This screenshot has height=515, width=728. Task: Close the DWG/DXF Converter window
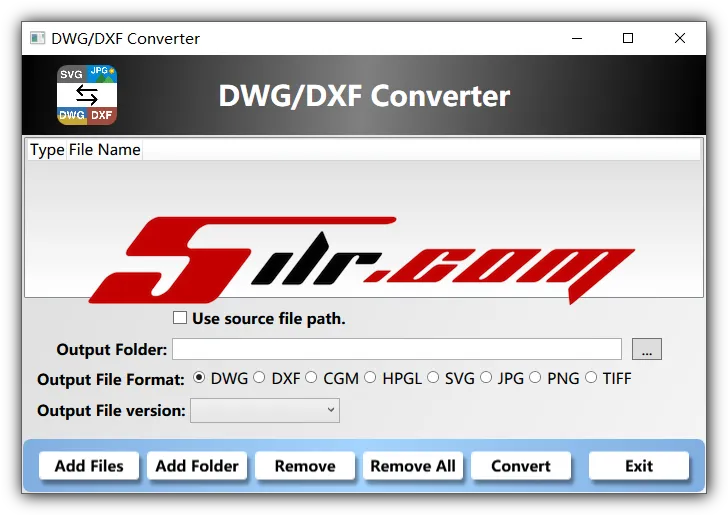tap(680, 38)
